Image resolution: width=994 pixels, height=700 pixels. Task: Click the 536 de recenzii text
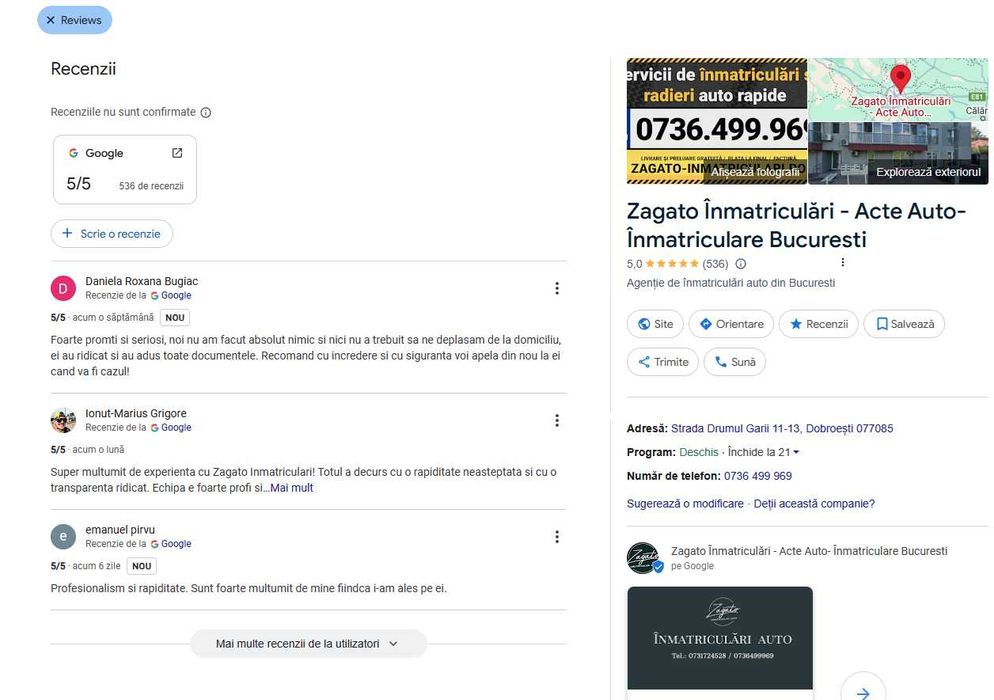point(152,186)
